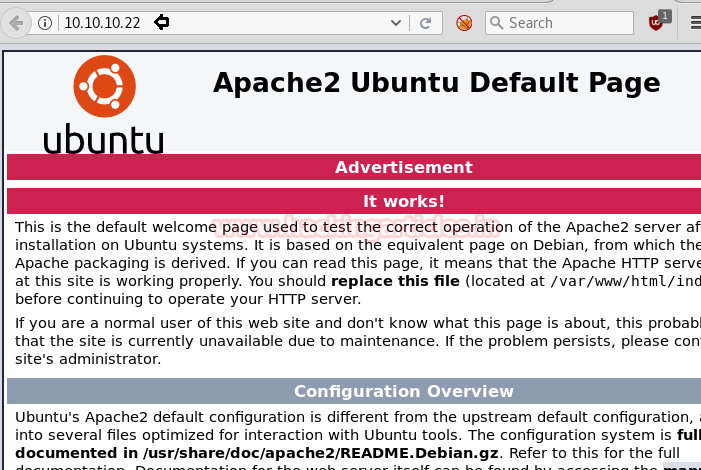Viewport: 701px width, 470px height.
Task: Reload the current page
Action: tap(425, 23)
